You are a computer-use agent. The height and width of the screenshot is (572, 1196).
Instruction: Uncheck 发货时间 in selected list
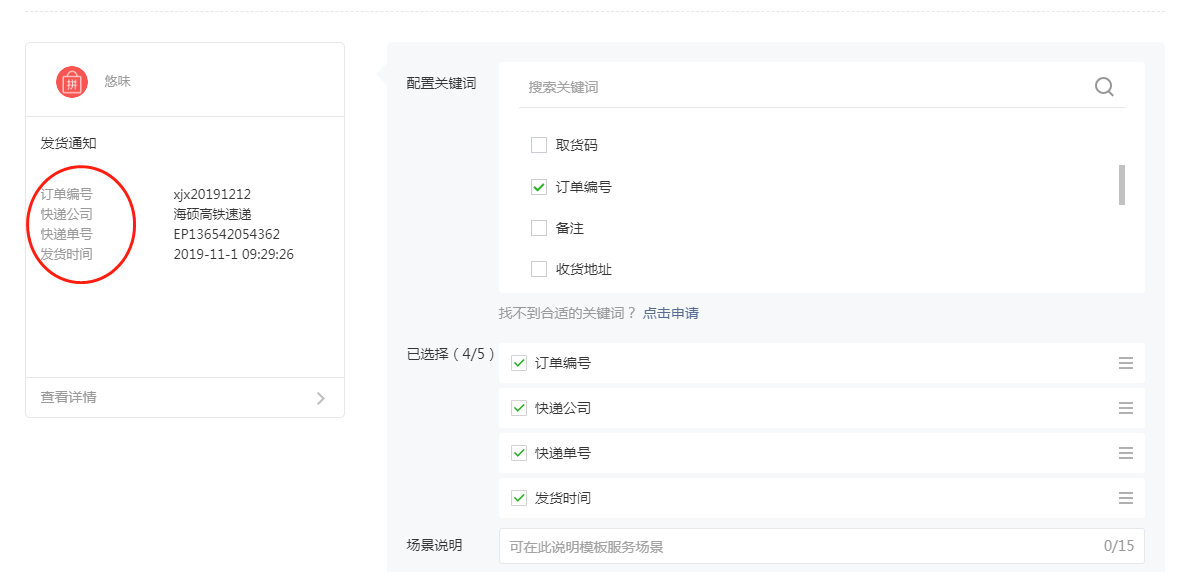(x=519, y=498)
